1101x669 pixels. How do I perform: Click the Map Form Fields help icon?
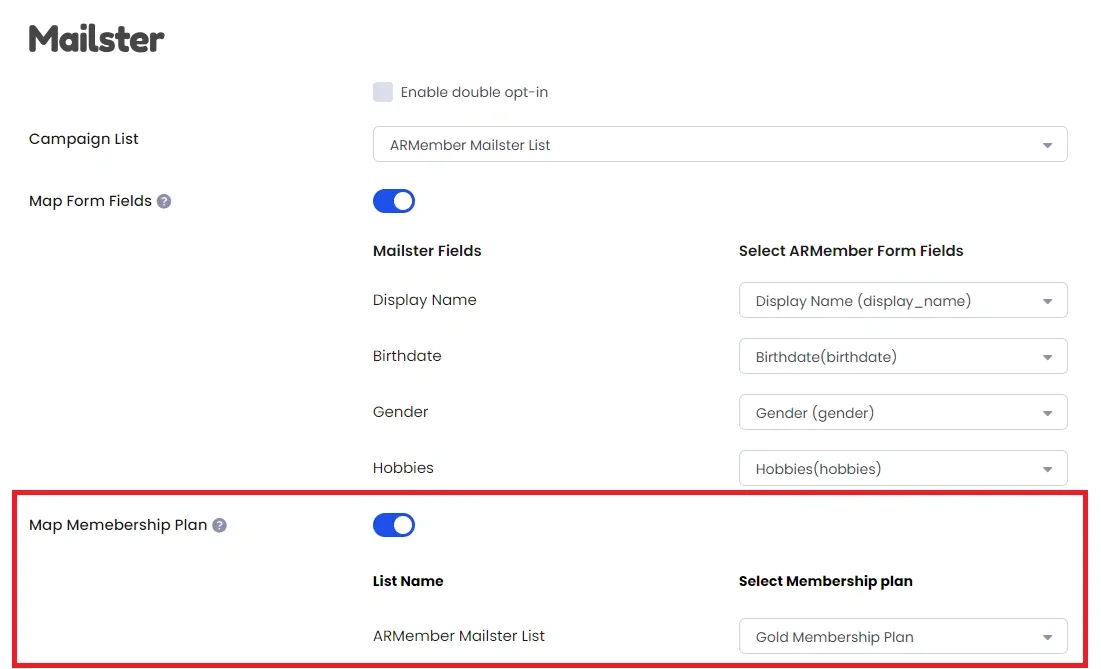click(164, 201)
